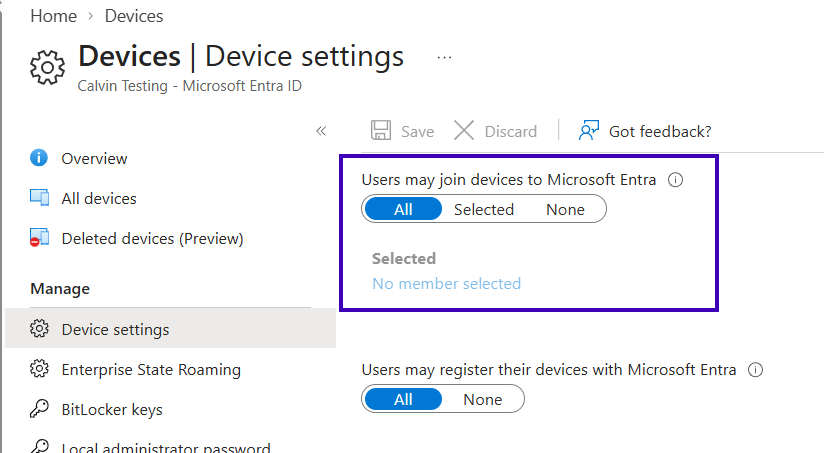Click No member selected link

click(x=447, y=284)
